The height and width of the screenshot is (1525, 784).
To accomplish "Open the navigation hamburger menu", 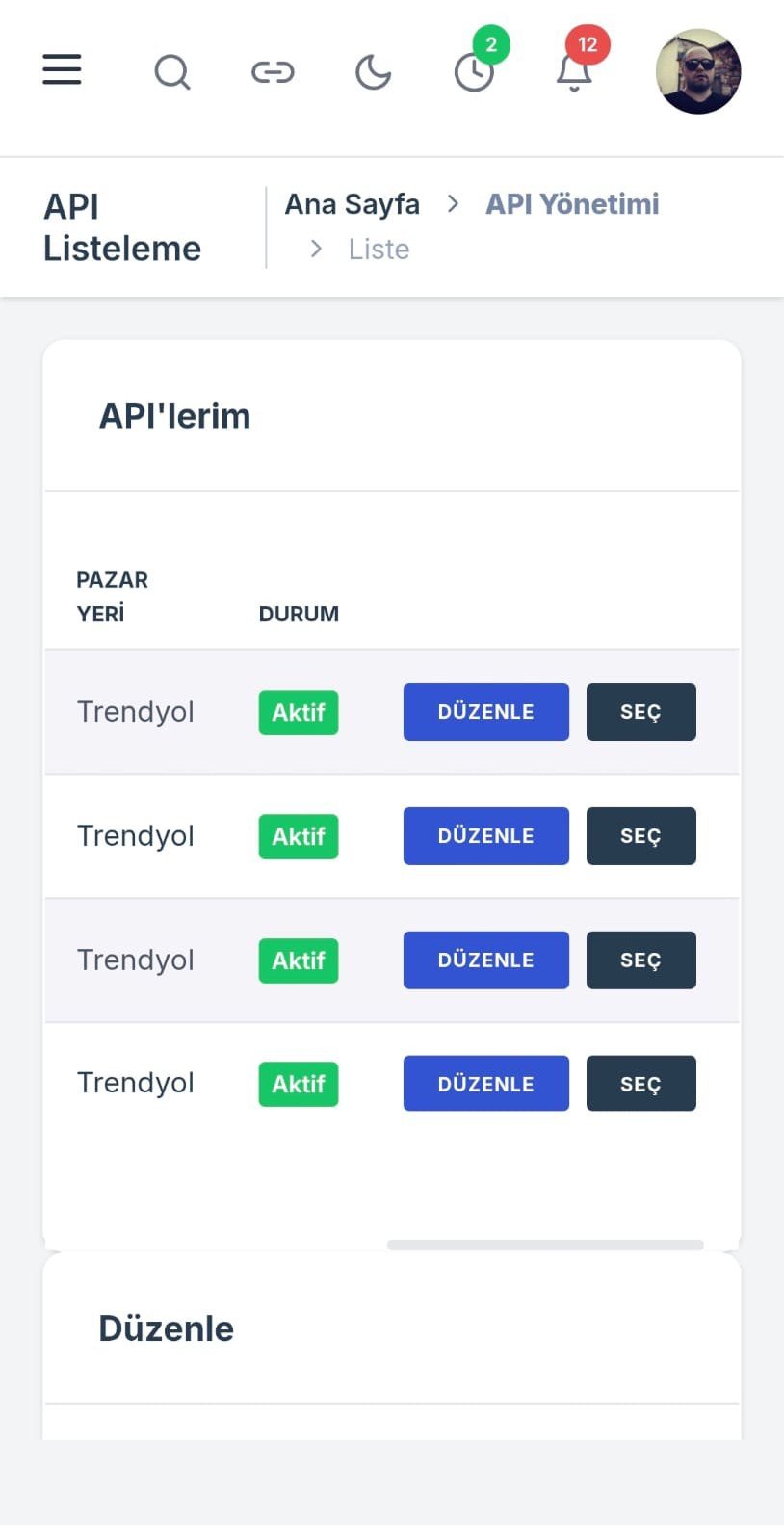I will tap(62, 69).
